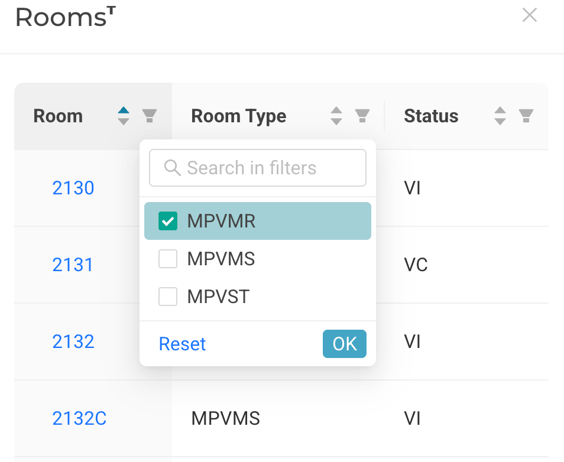Confirm filter with OK button
Viewport: 564px width, 462px height.
coord(345,344)
